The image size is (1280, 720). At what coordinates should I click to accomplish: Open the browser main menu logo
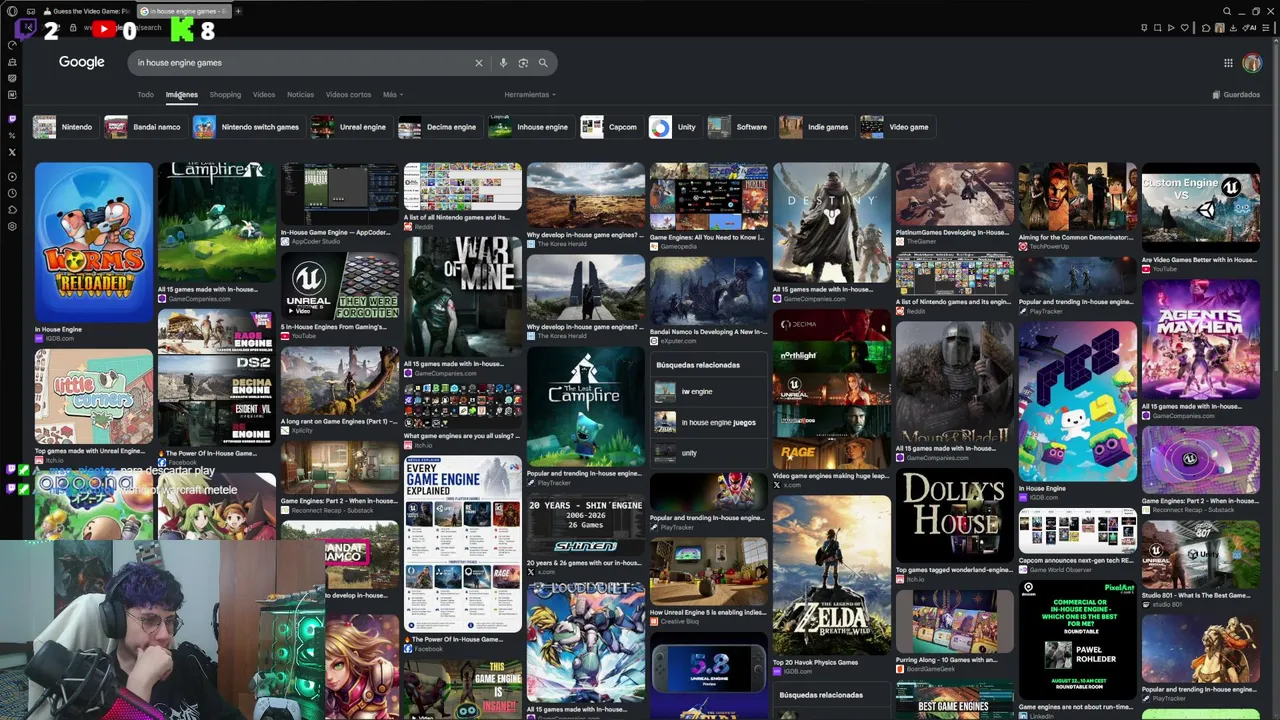12,11
